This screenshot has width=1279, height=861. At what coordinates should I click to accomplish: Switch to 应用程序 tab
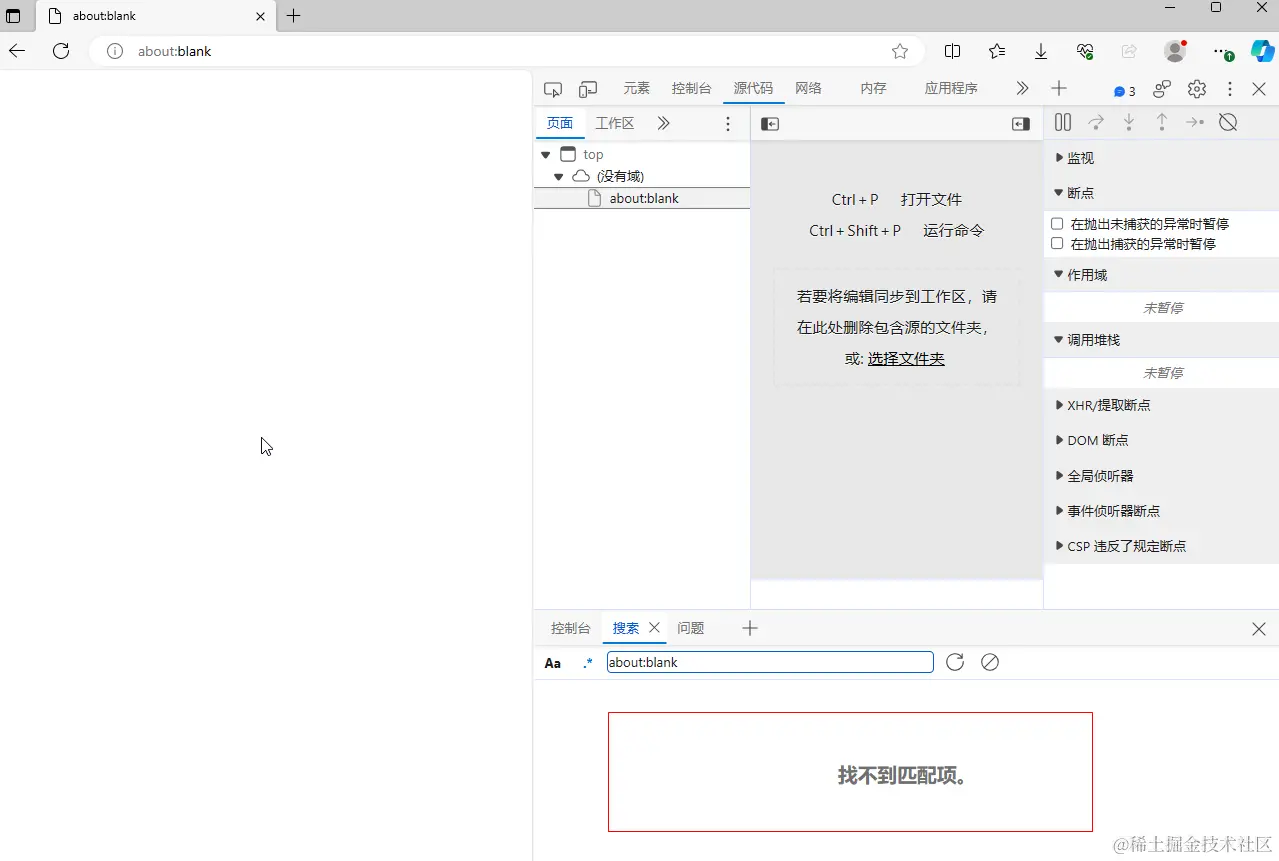[951, 88]
